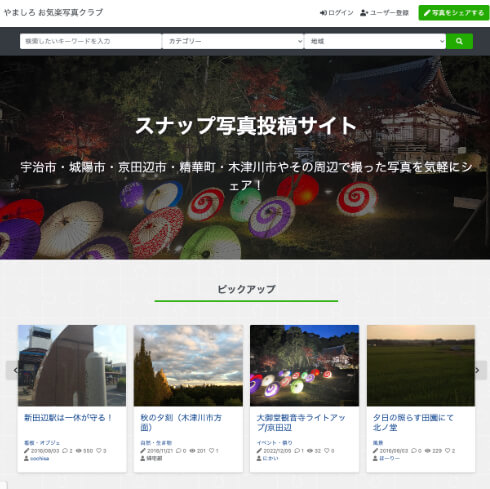Click the ピックアップ heading
The width and height of the screenshot is (490, 489).
click(246, 289)
